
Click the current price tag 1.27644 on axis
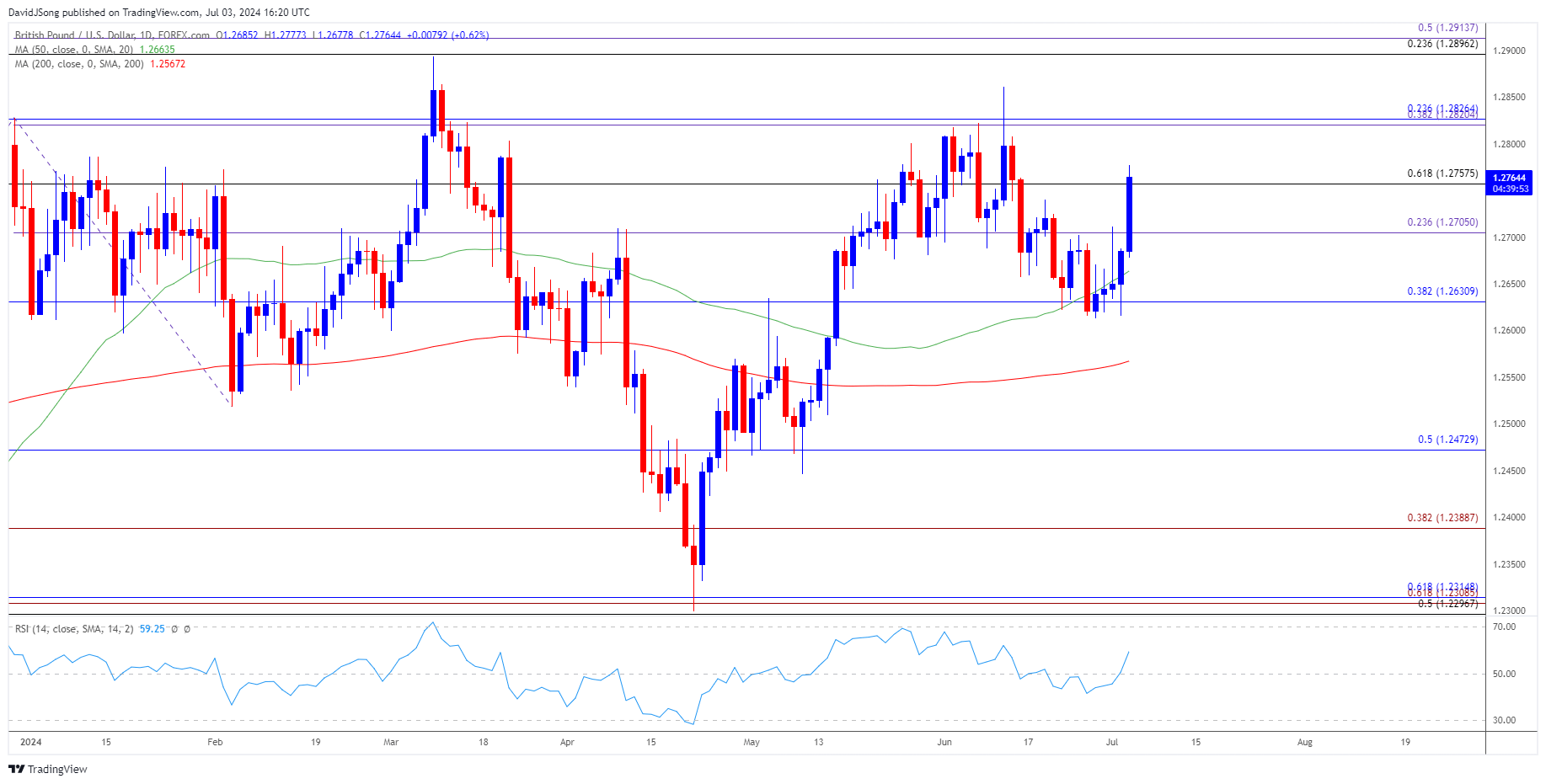pos(1509,178)
